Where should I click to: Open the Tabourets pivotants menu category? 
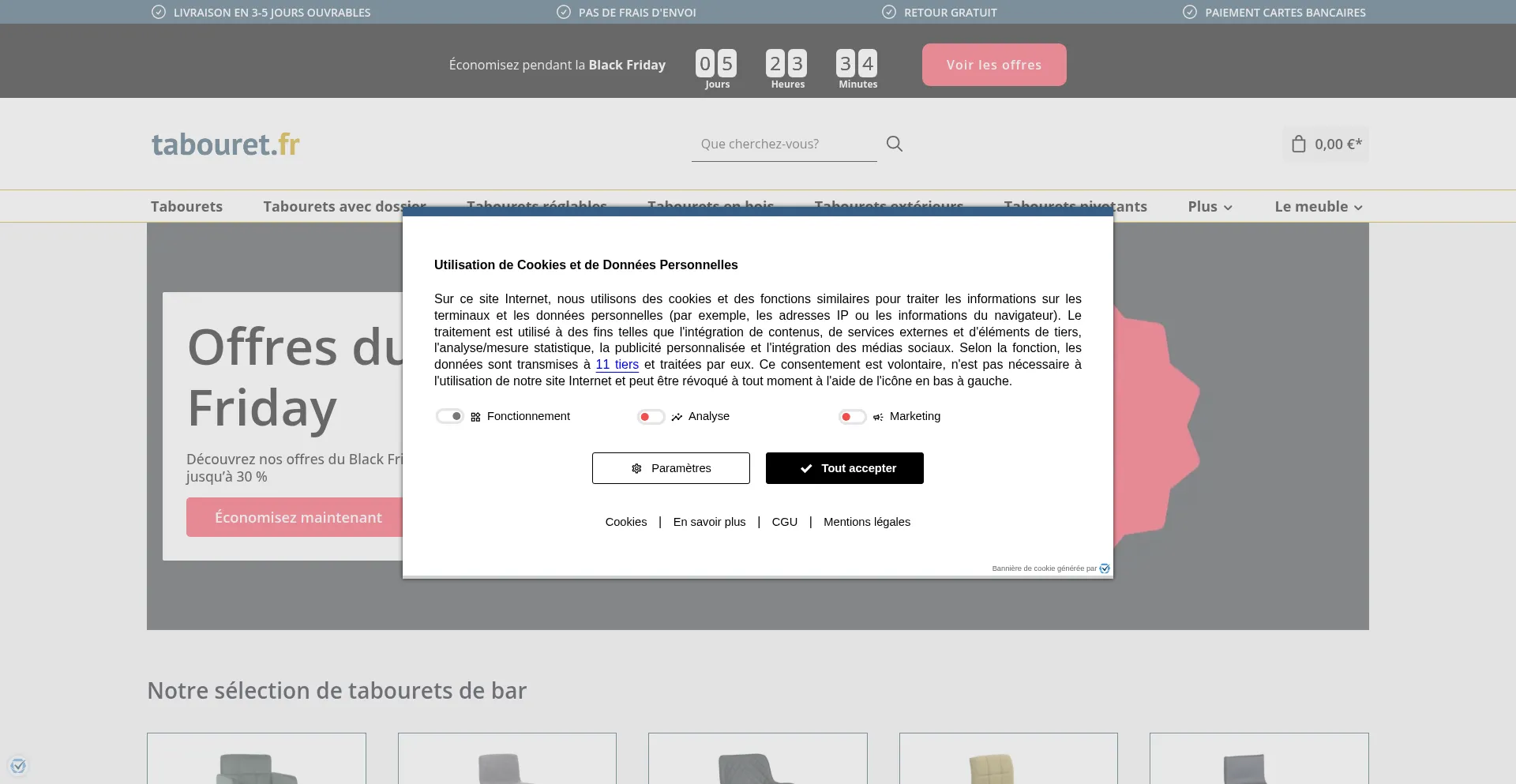[x=1129, y=207]
